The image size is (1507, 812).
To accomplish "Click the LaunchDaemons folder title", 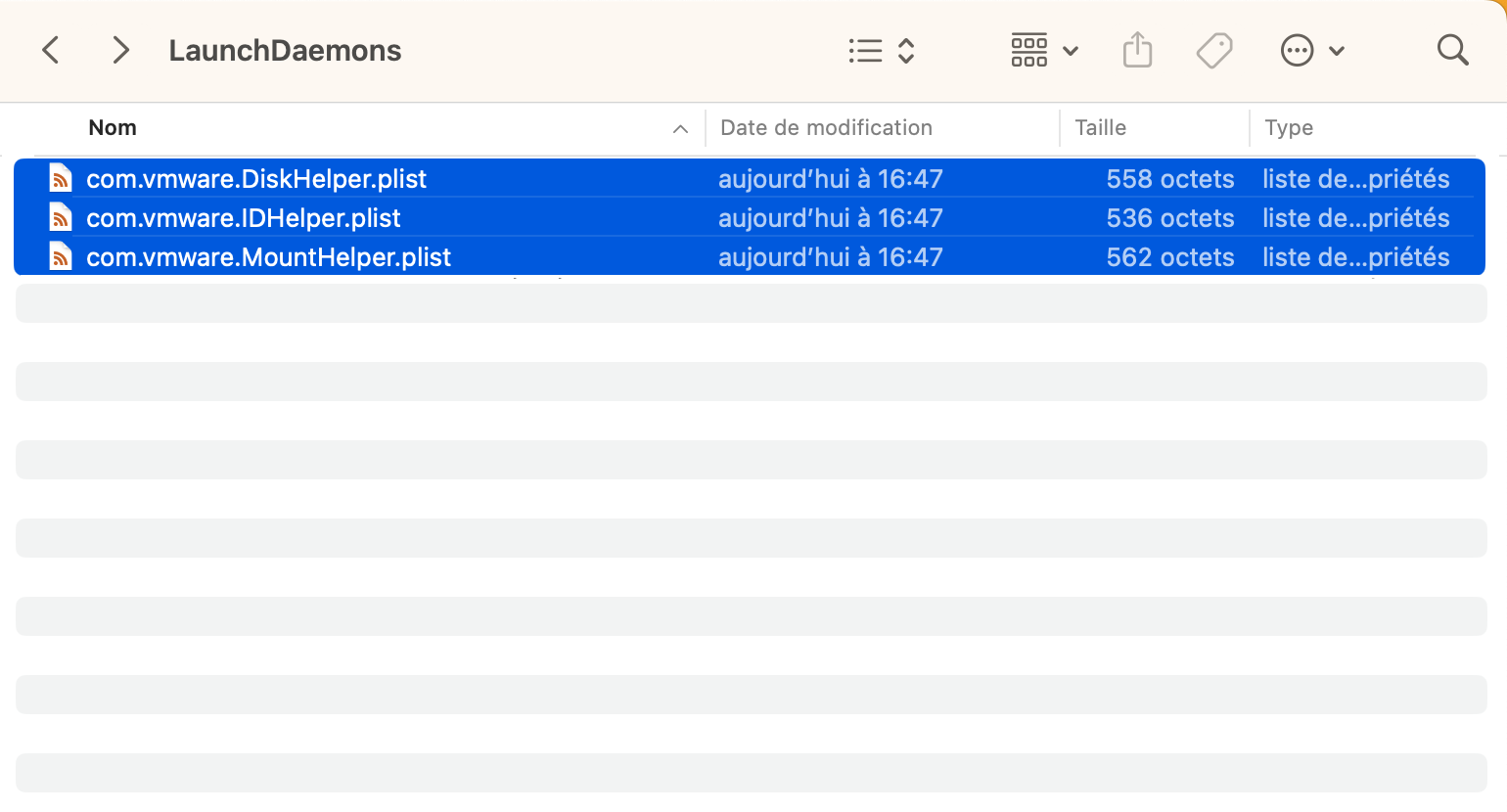I will (x=285, y=51).
